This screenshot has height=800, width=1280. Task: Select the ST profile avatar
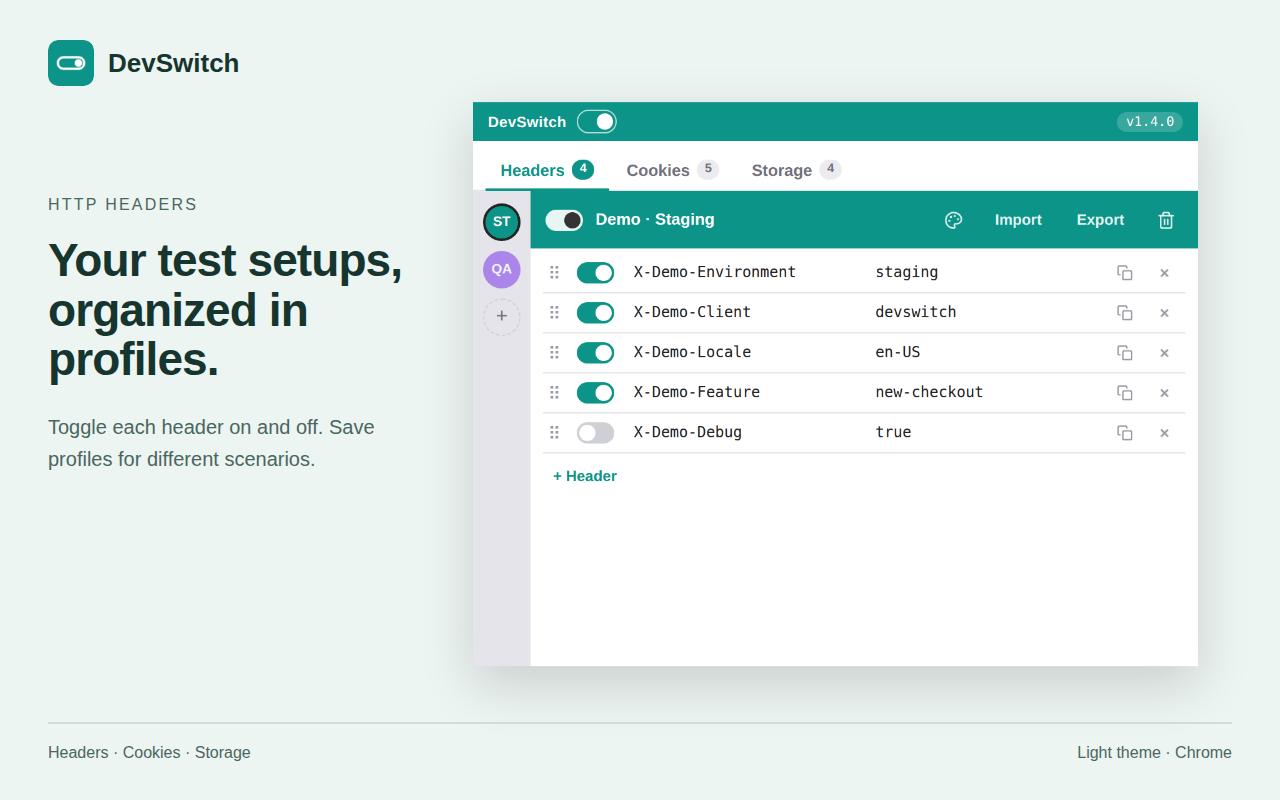502,222
